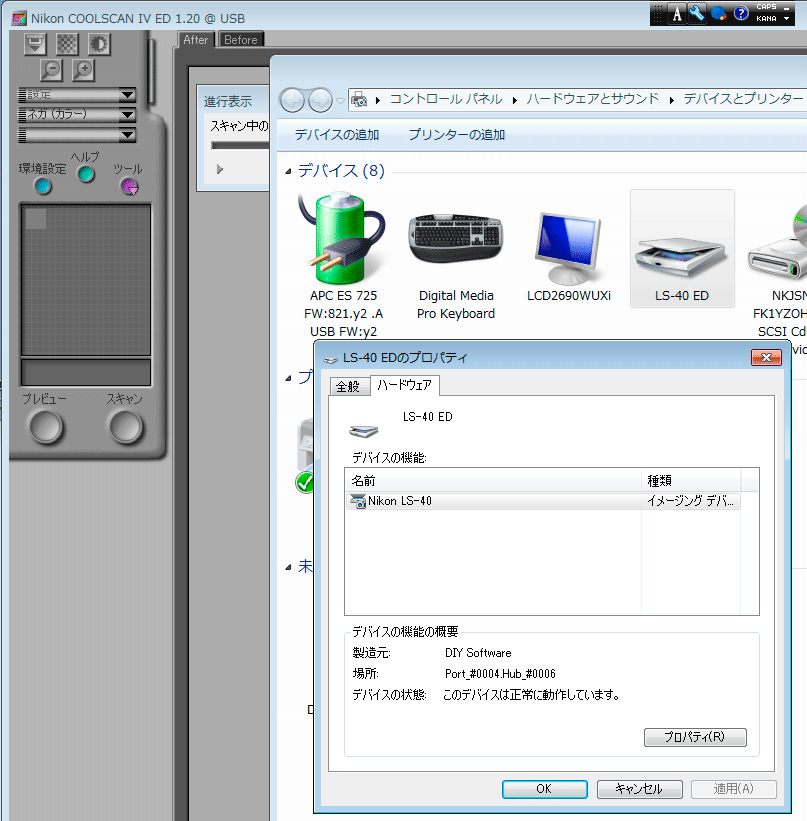807x821 pixels.
Task: Switch to the 全般 tab in properties dialog
Action: click(x=348, y=387)
